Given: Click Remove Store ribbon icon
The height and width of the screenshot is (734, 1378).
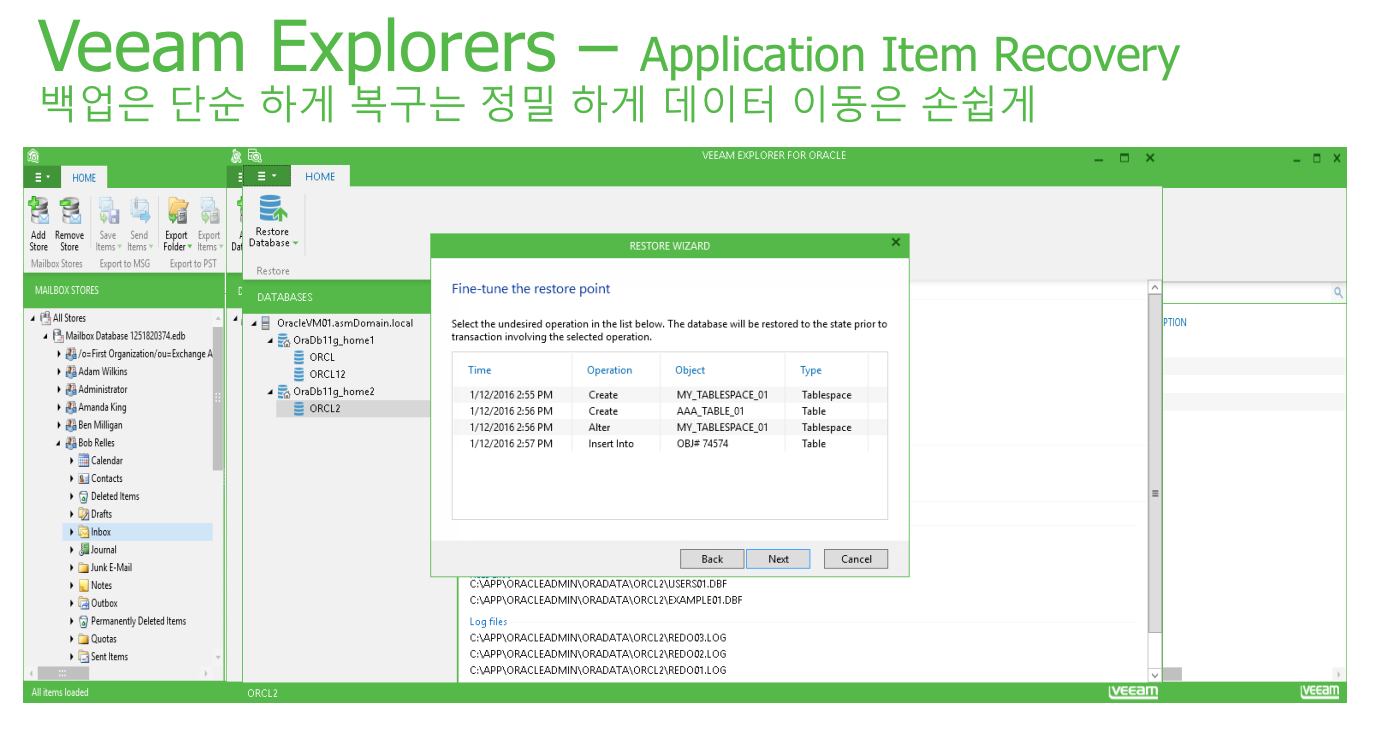Looking at the screenshot, I should click(x=69, y=211).
